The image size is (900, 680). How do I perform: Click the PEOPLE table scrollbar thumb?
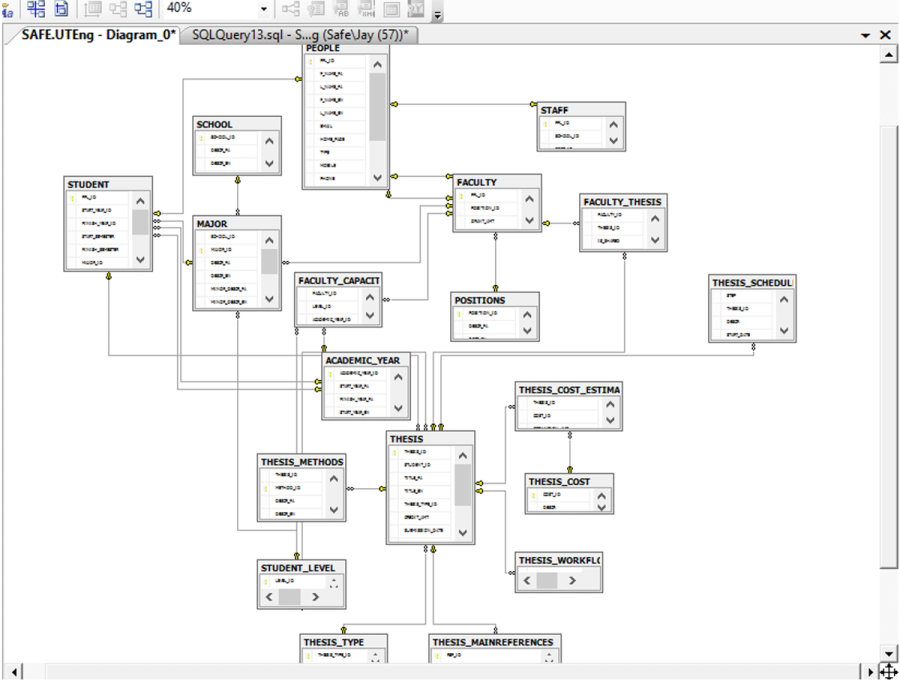[377, 107]
